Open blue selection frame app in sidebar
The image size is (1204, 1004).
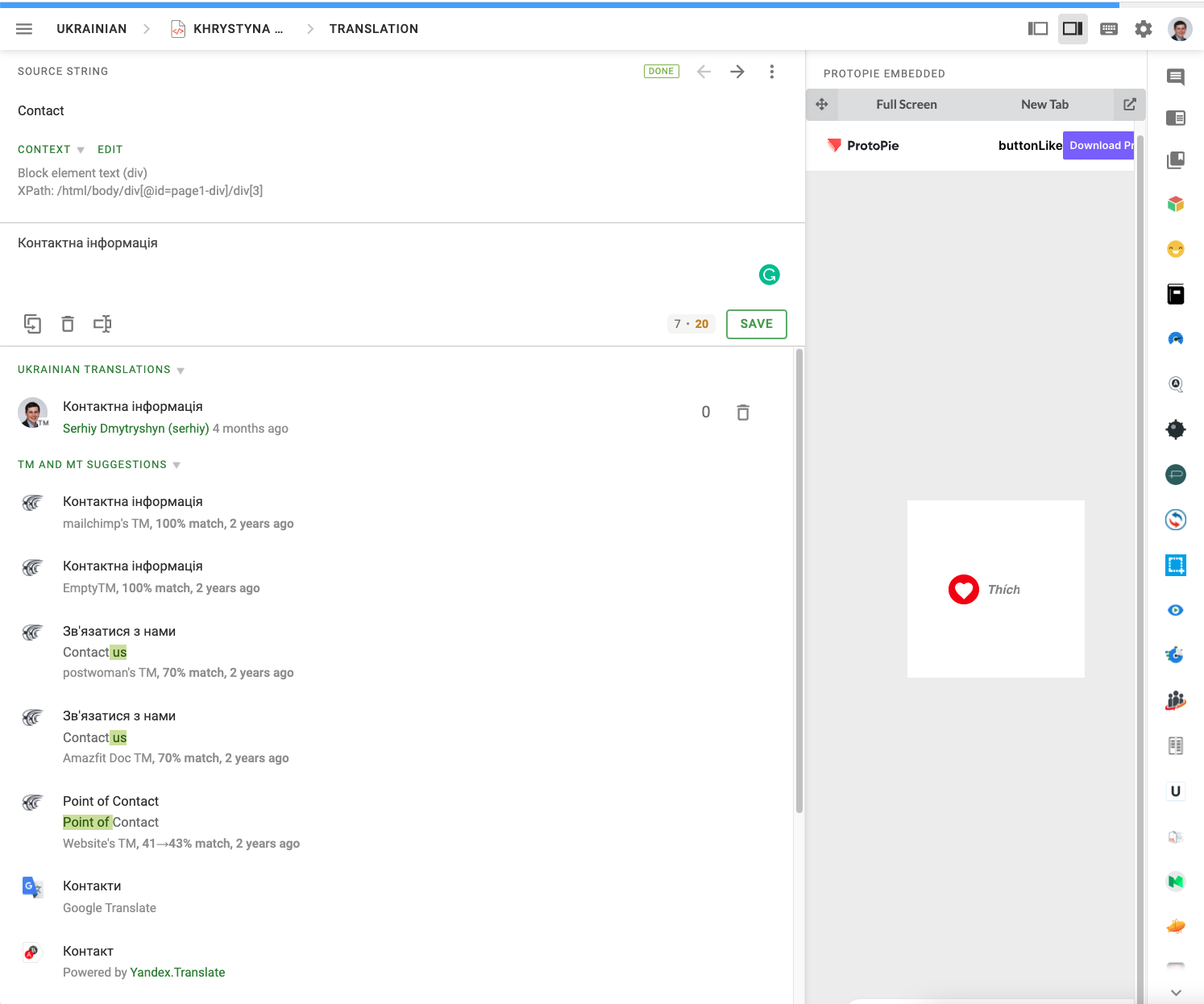point(1176,566)
